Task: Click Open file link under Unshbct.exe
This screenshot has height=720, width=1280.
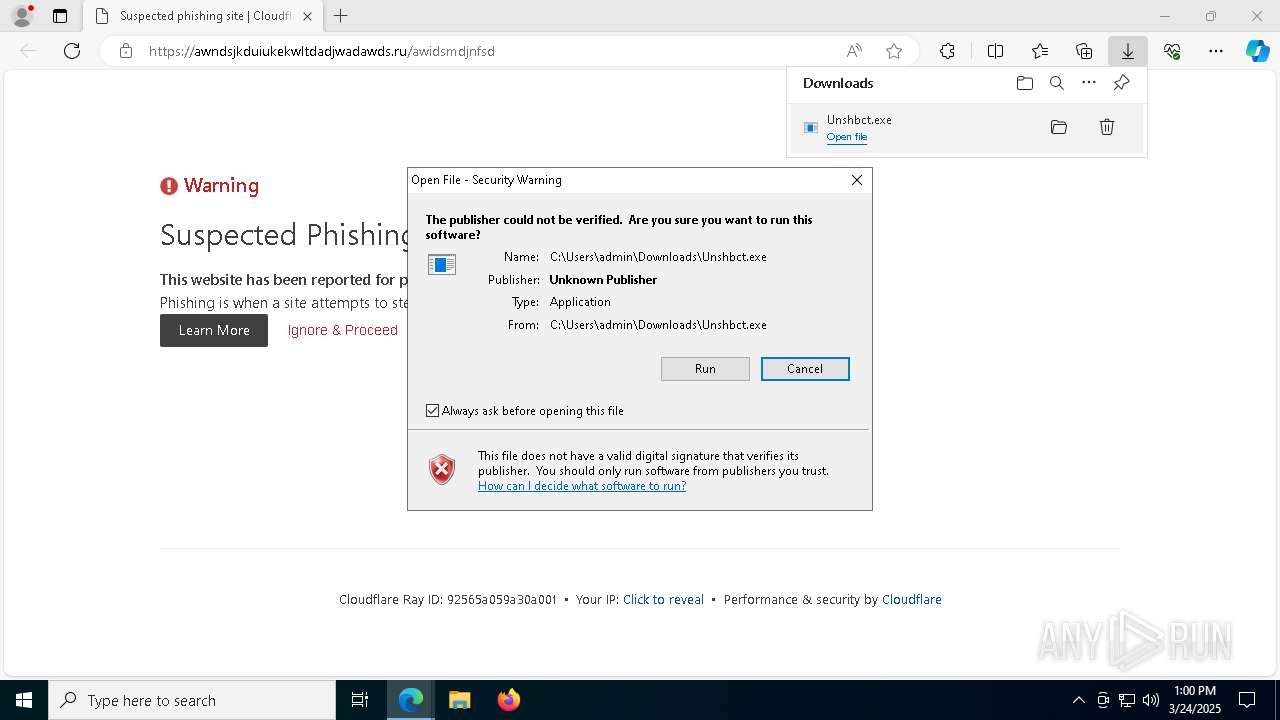Action: [847, 137]
